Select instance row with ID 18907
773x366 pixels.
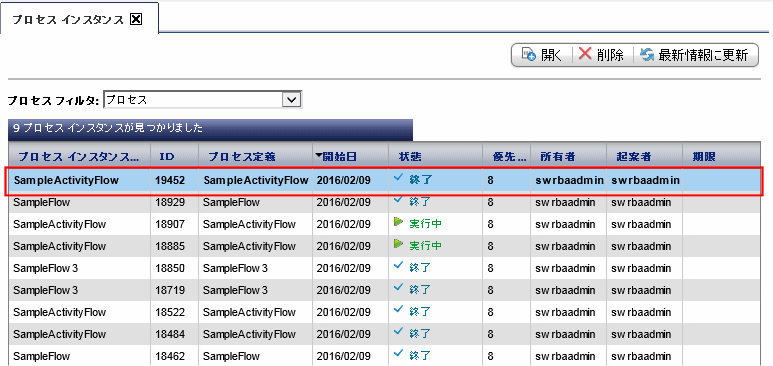click(386, 224)
